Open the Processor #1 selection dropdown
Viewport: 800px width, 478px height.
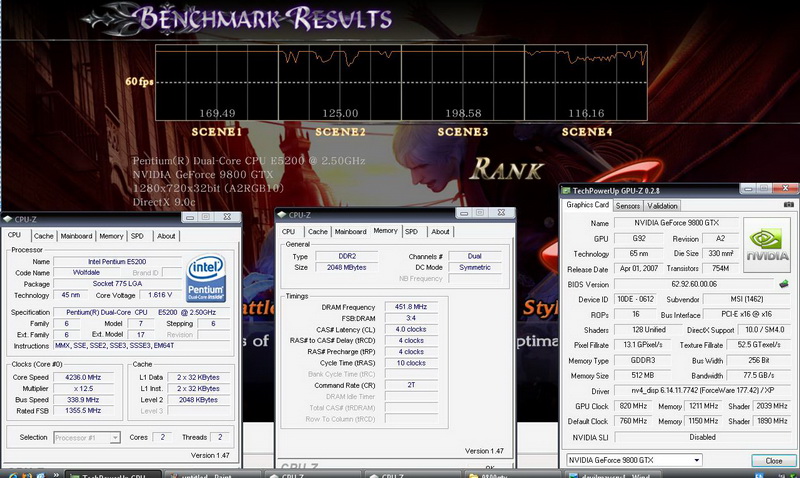(x=87, y=438)
